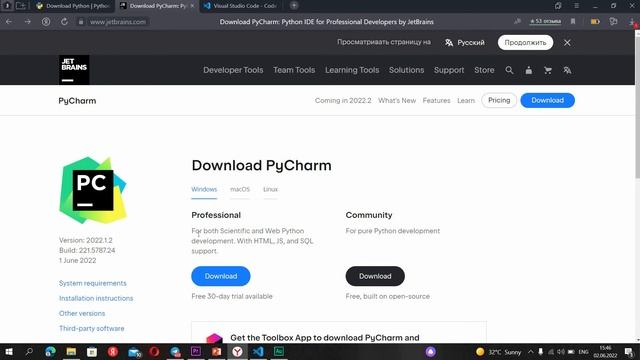The height and width of the screenshot is (360, 640).
Task: Open Premiere Pro from taskbar
Action: 196,351
